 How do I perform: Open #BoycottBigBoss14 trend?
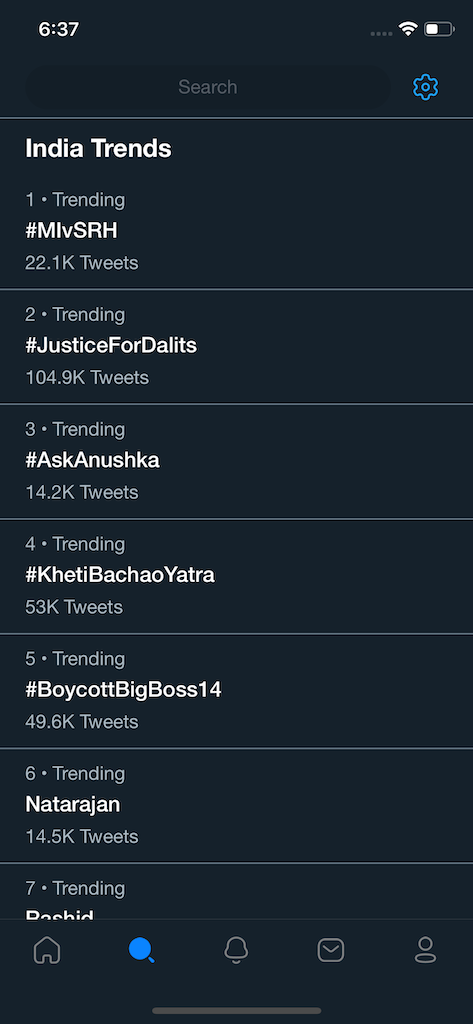[x=236, y=691]
